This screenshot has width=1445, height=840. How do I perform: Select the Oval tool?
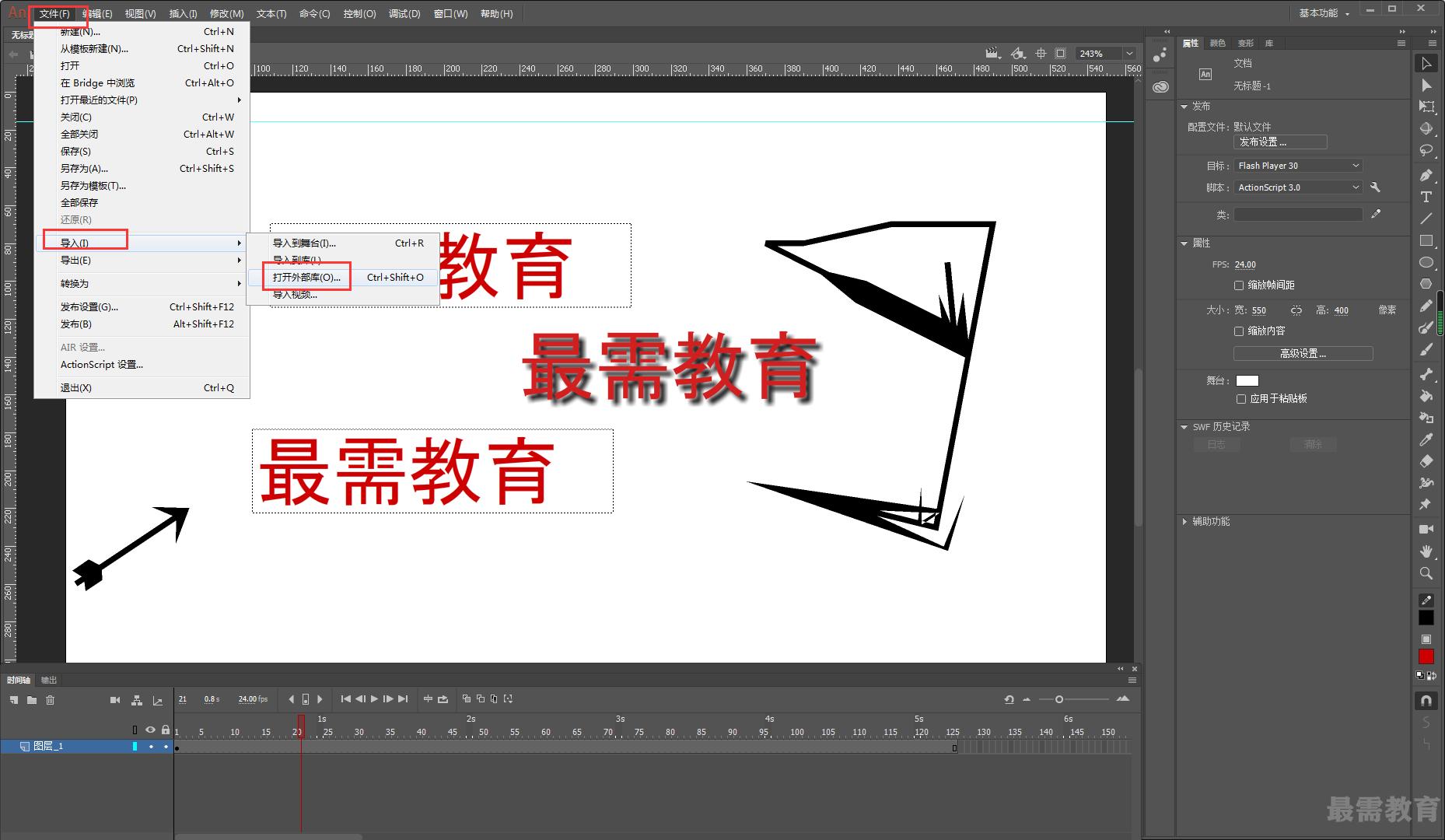click(x=1426, y=262)
